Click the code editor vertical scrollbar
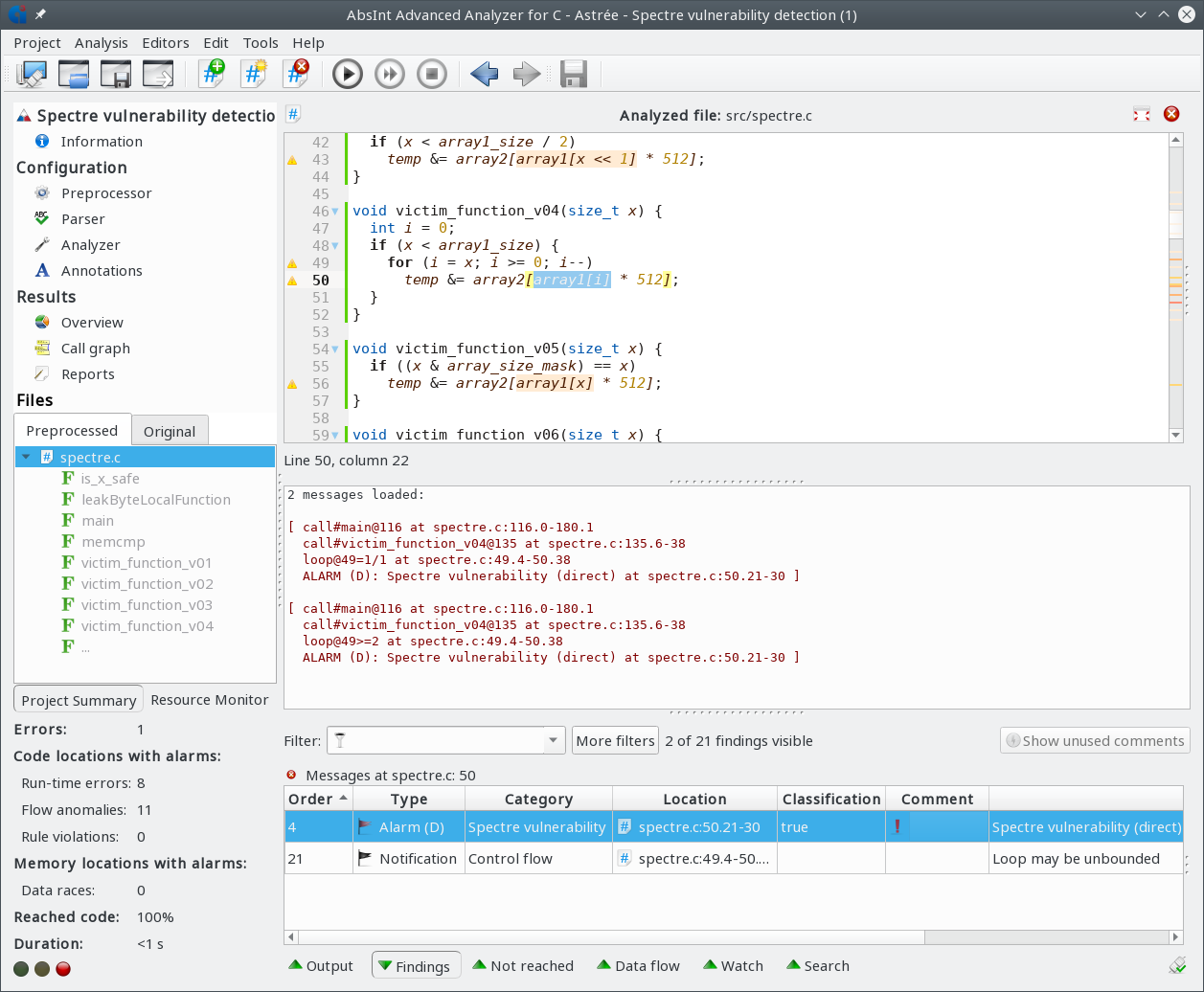Screen dimensions: 1204x992 [x=1176, y=287]
